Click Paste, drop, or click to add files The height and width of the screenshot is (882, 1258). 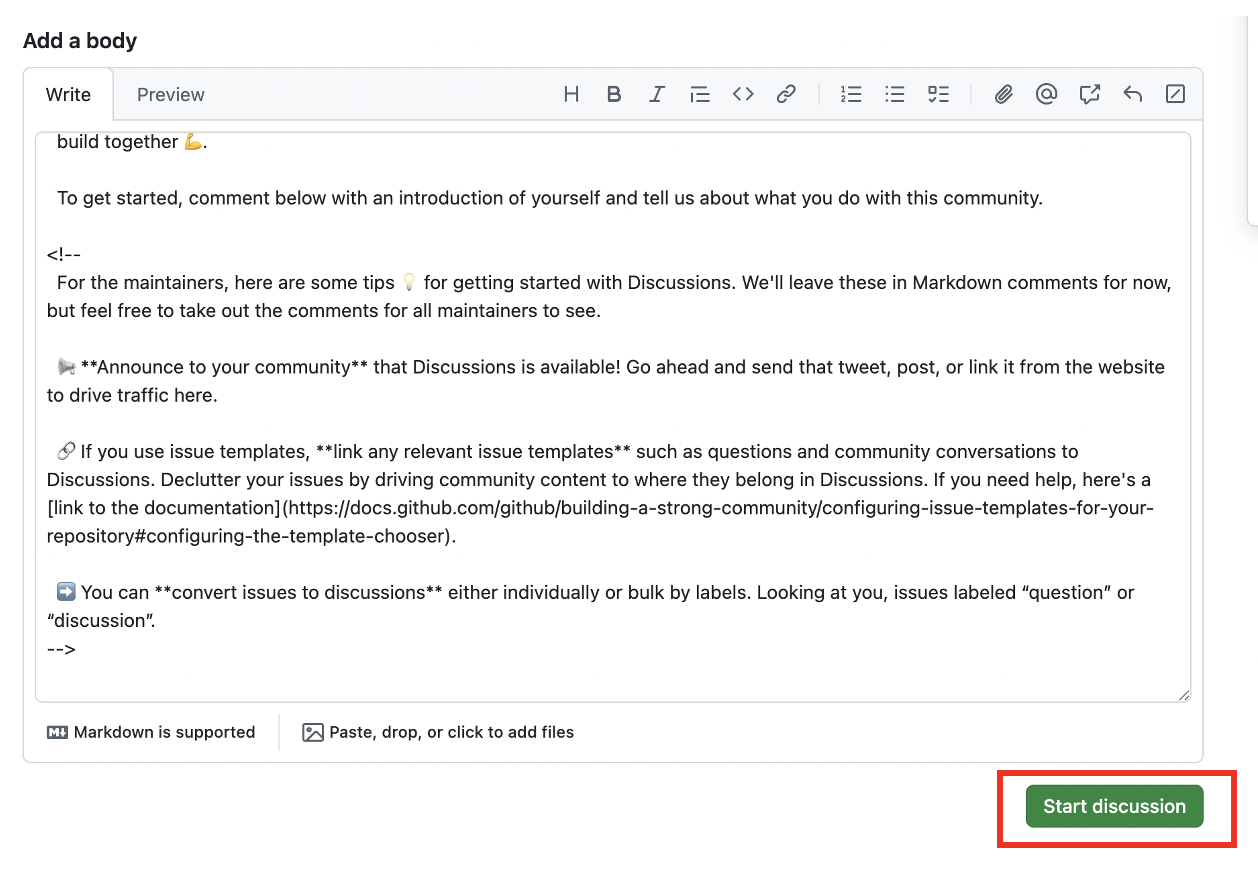(438, 732)
